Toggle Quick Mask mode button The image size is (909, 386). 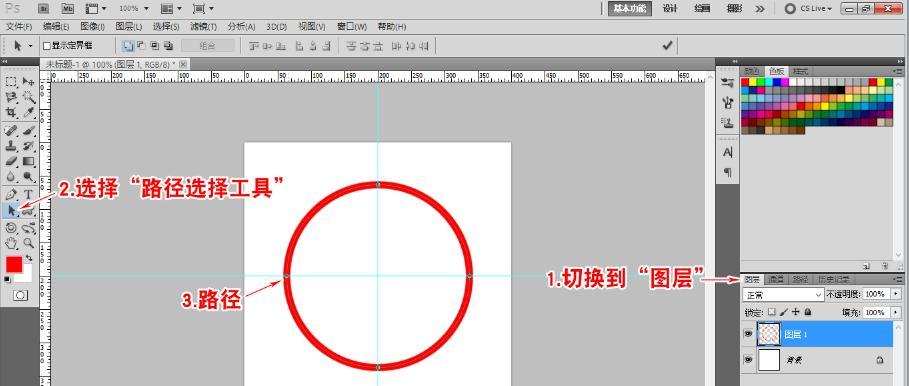pyautogui.click(x=20, y=296)
